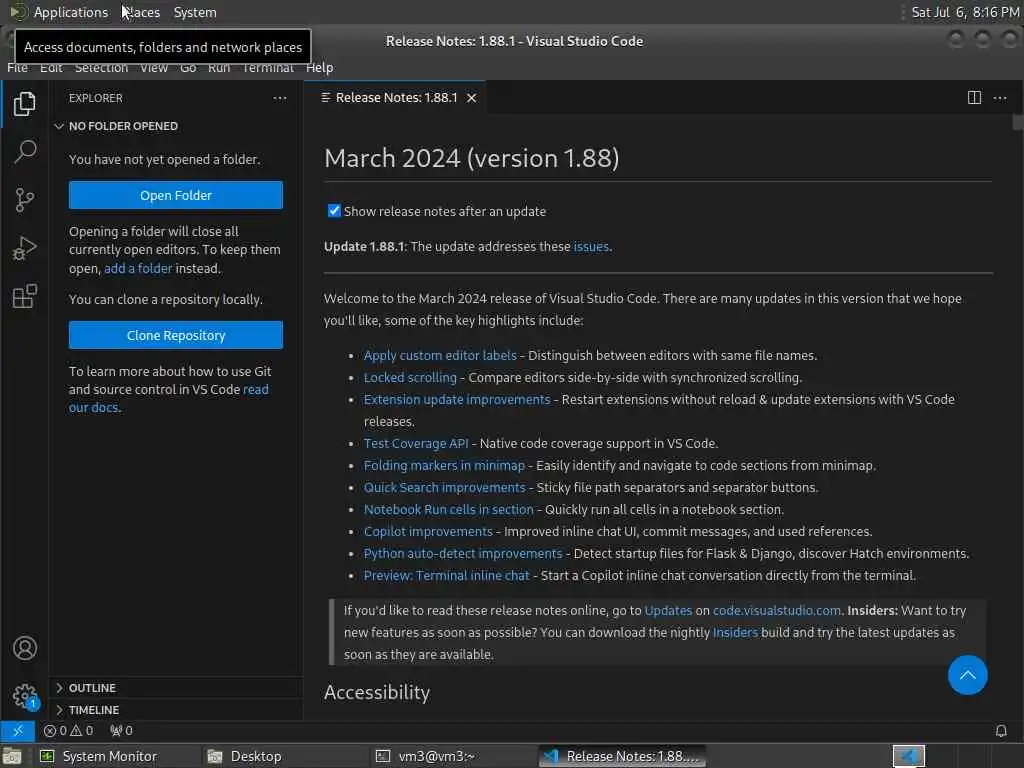Open the Manage gear icon
Viewport: 1024px width, 768px height.
25,696
